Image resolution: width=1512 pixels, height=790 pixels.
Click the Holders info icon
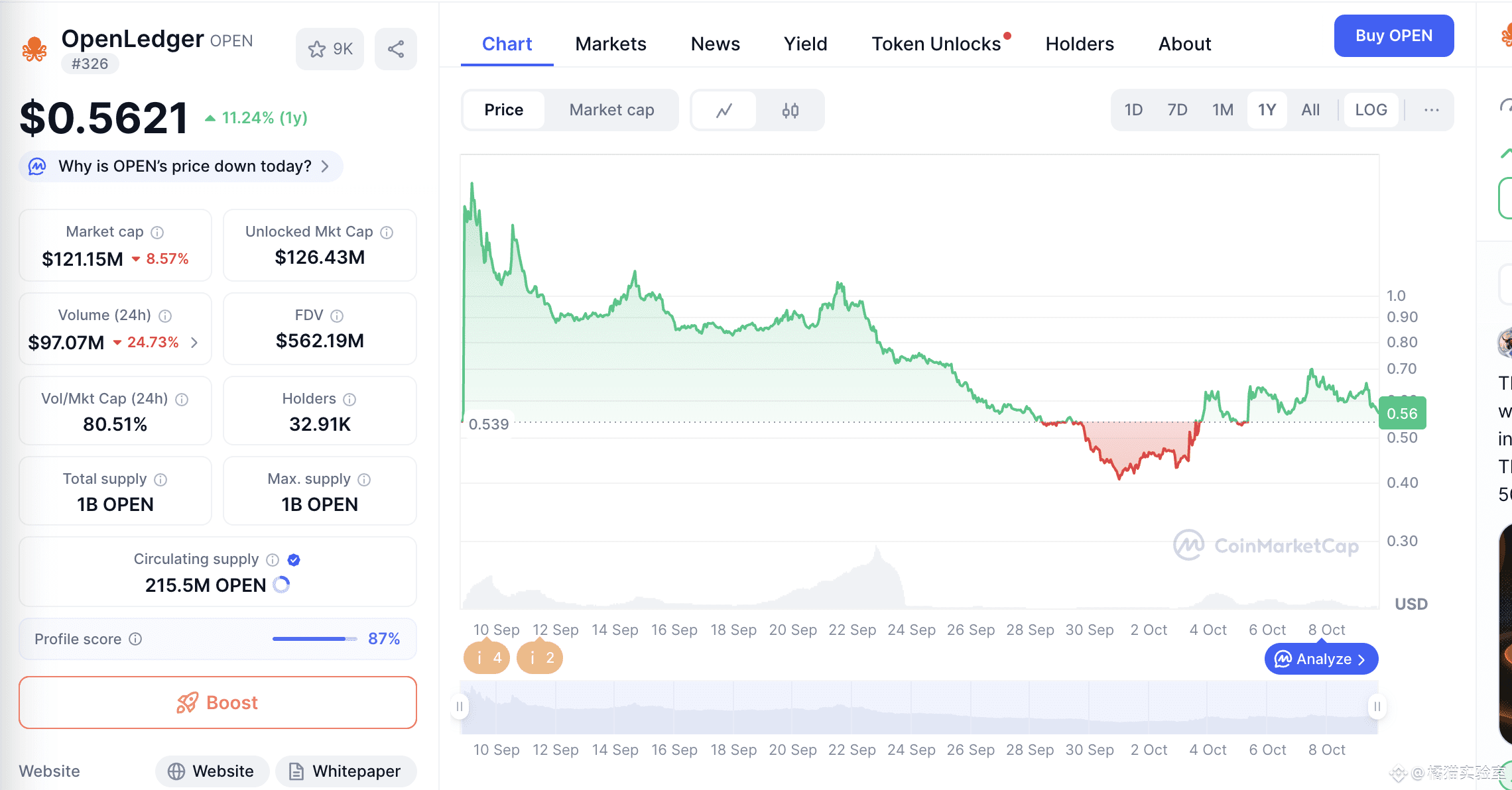tap(349, 400)
